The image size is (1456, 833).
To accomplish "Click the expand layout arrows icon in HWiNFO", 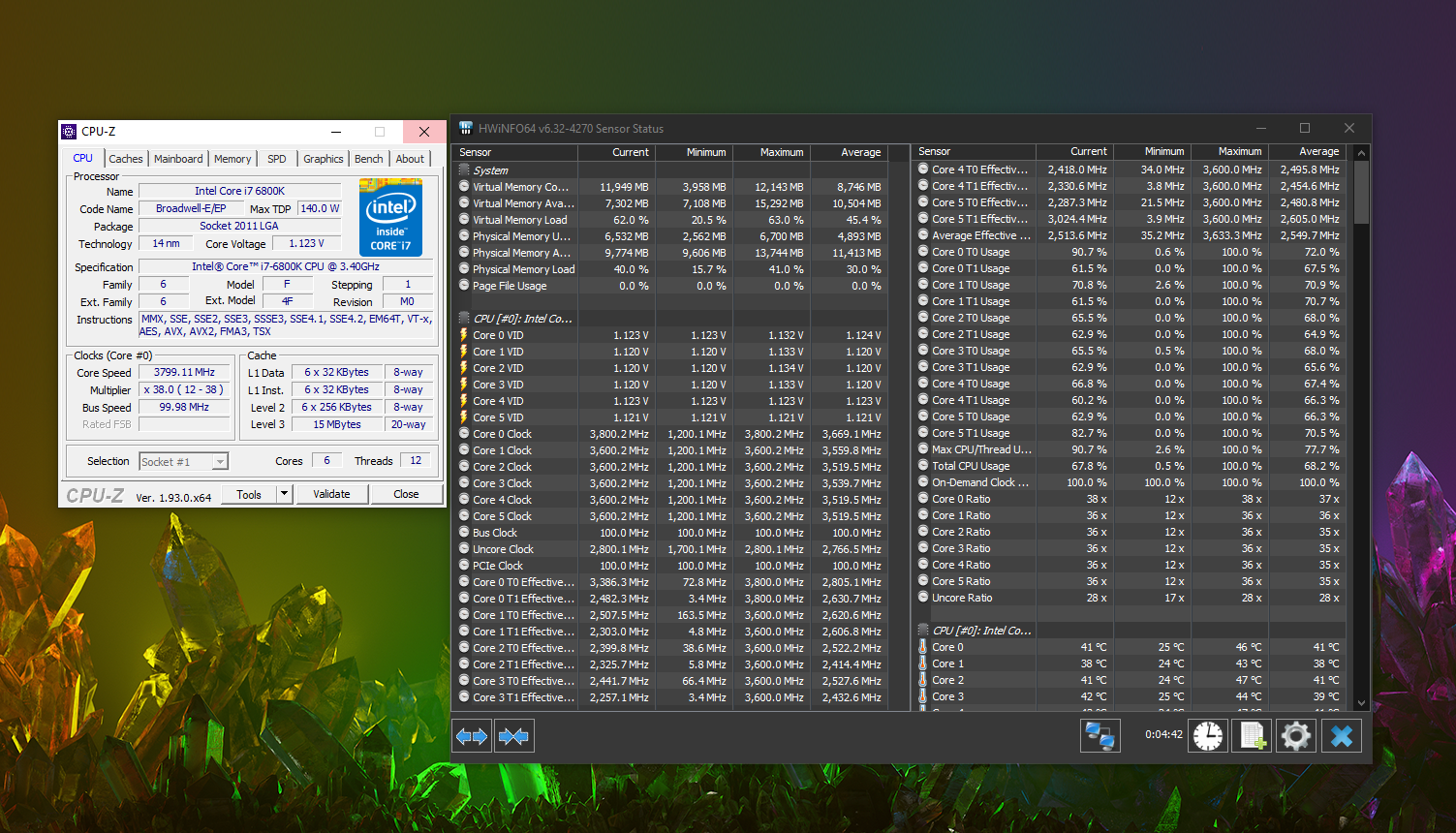I will pyautogui.click(x=472, y=736).
